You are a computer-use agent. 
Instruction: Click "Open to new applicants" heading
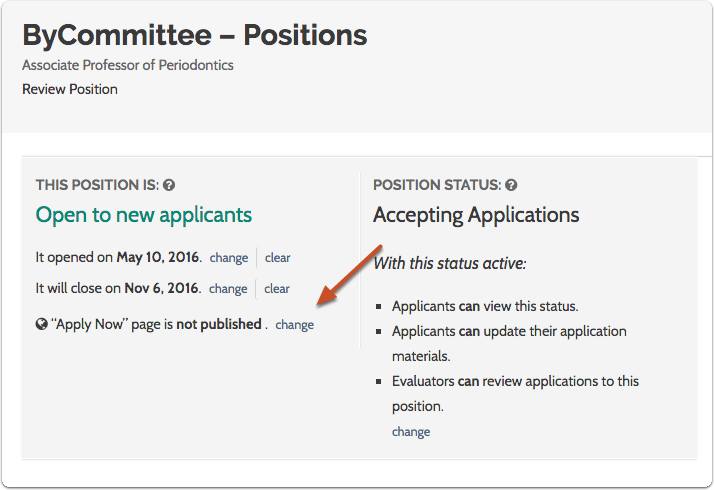pos(143,215)
